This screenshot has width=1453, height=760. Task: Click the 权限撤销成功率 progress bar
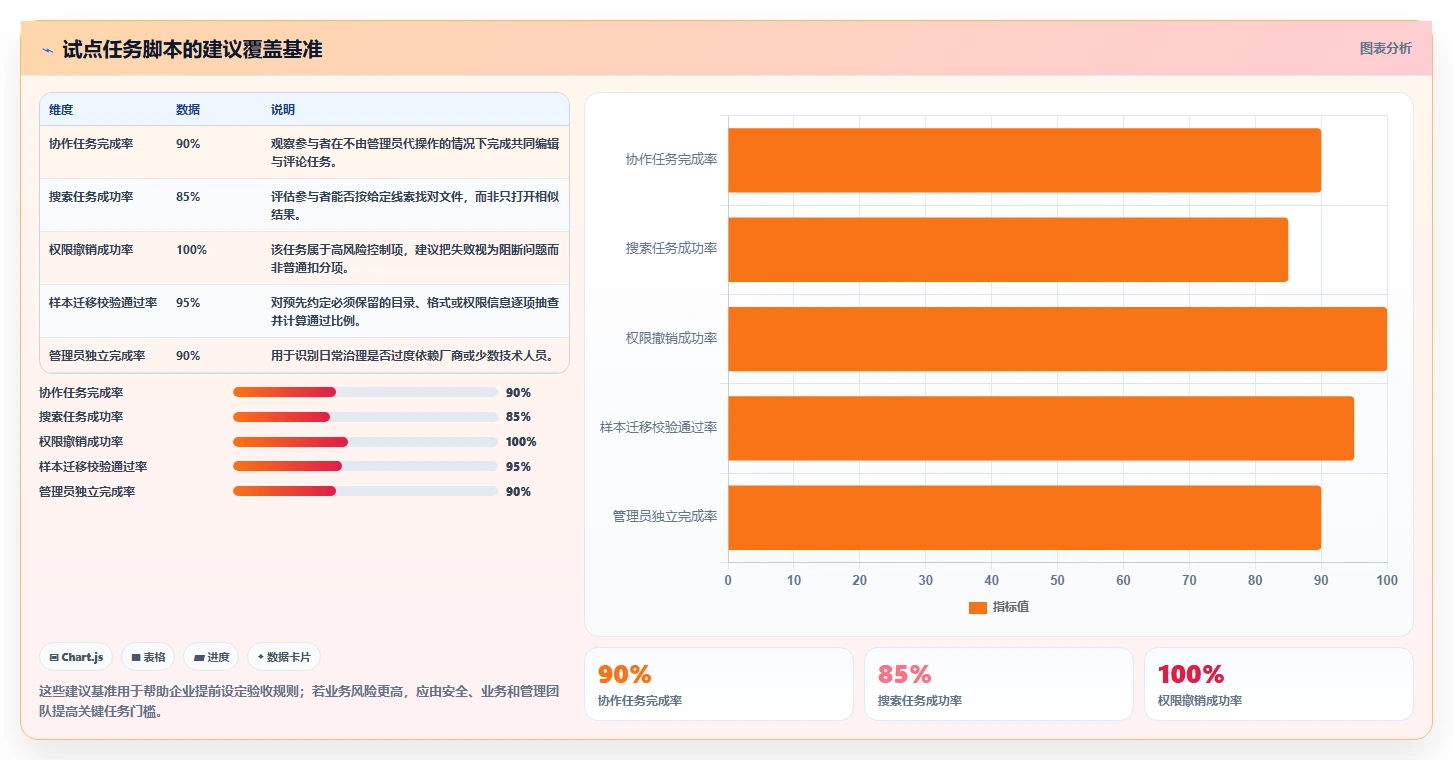coord(365,442)
